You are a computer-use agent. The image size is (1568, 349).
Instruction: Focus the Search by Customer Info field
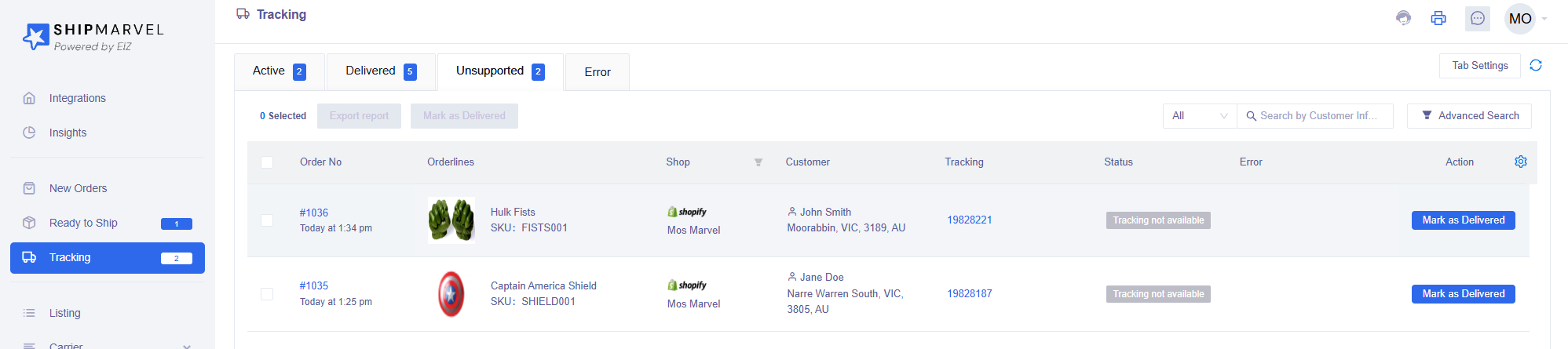click(1315, 115)
